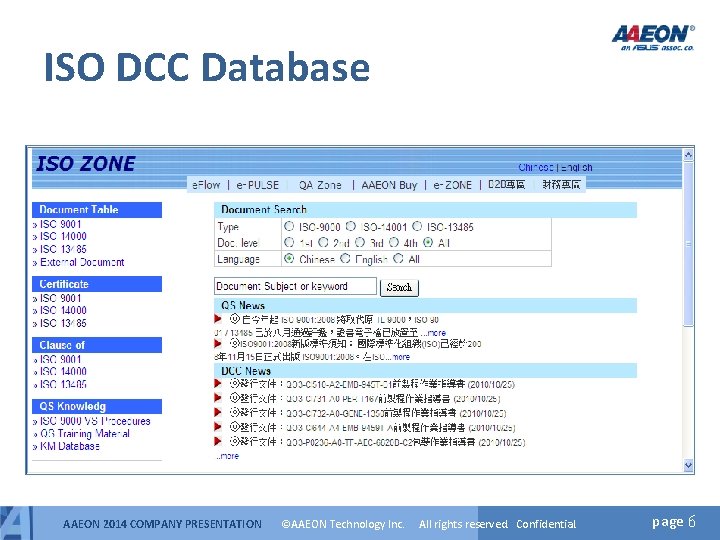
Task: Open ISO 14000 under Document Table
Action: click(x=63, y=236)
